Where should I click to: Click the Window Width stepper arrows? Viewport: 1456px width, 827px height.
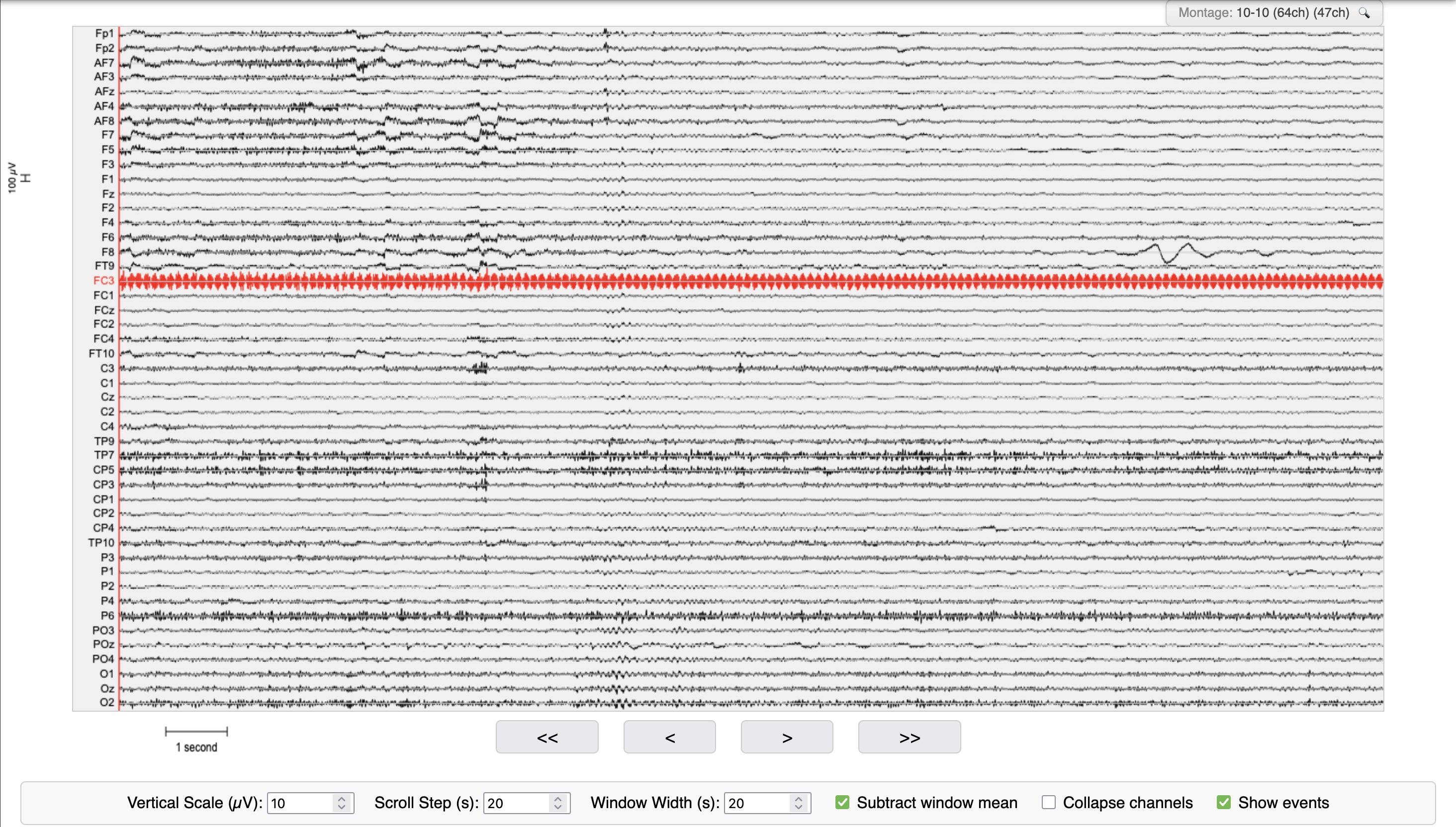[x=799, y=803]
